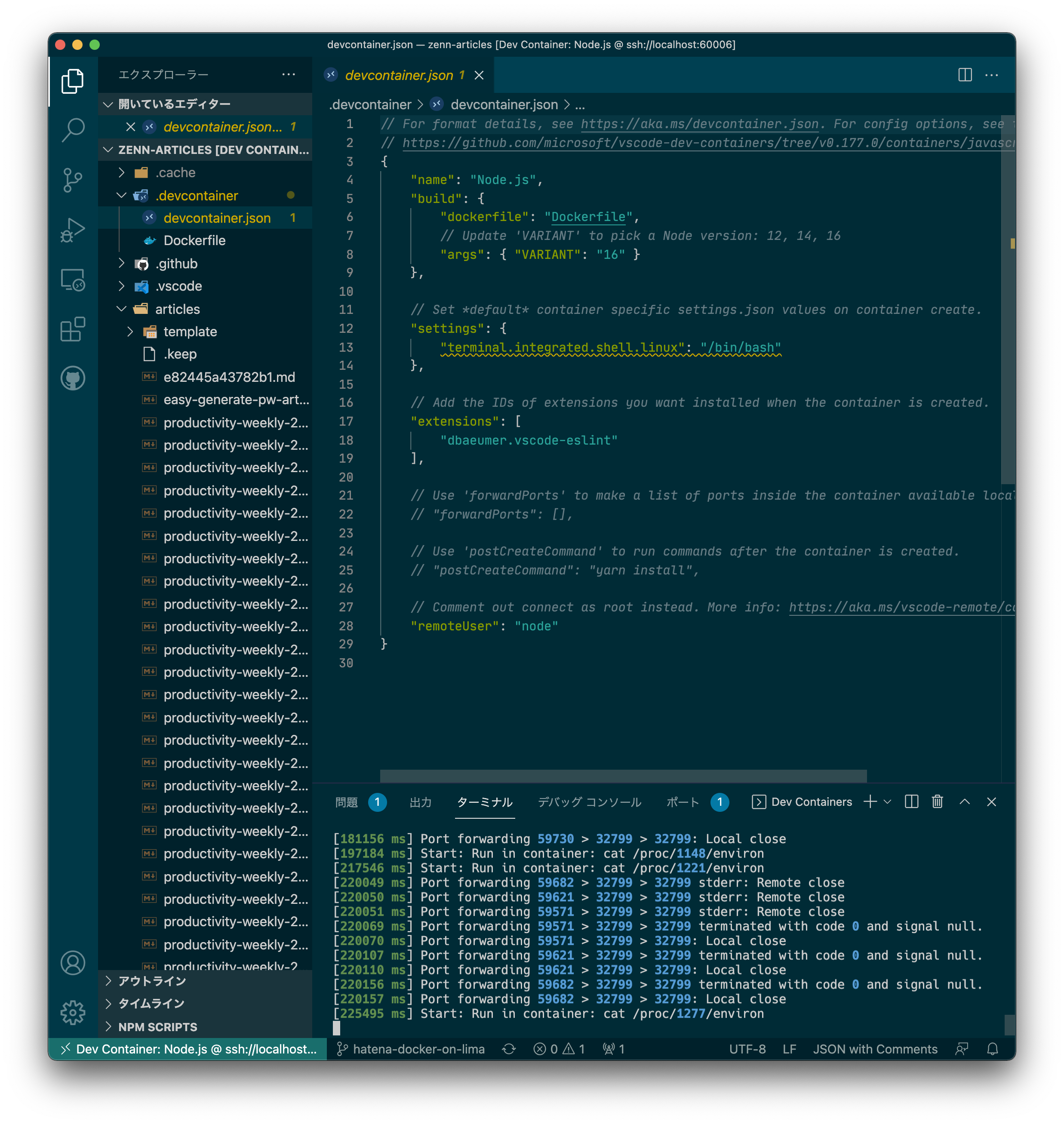Click JSON with Comments language mode
The width and height of the screenshot is (1064, 1124).
pyautogui.click(x=875, y=1049)
